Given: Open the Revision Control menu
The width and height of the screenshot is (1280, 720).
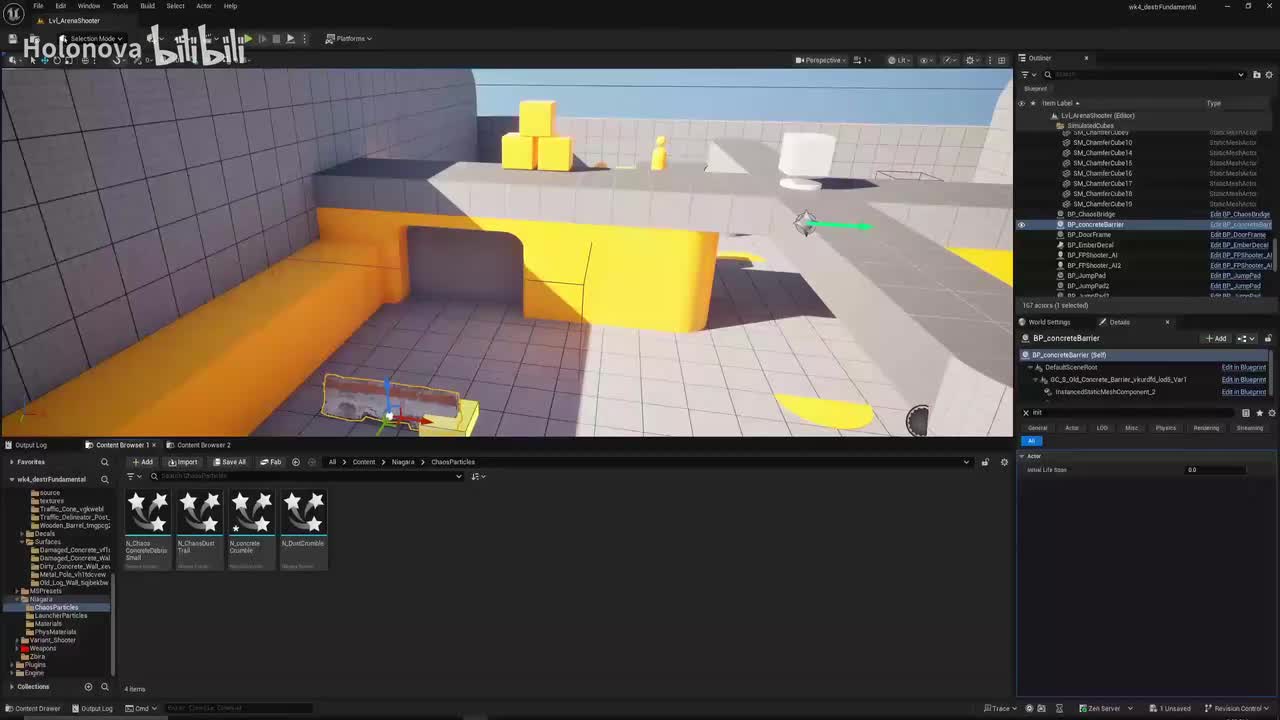Looking at the screenshot, I should 1236,708.
